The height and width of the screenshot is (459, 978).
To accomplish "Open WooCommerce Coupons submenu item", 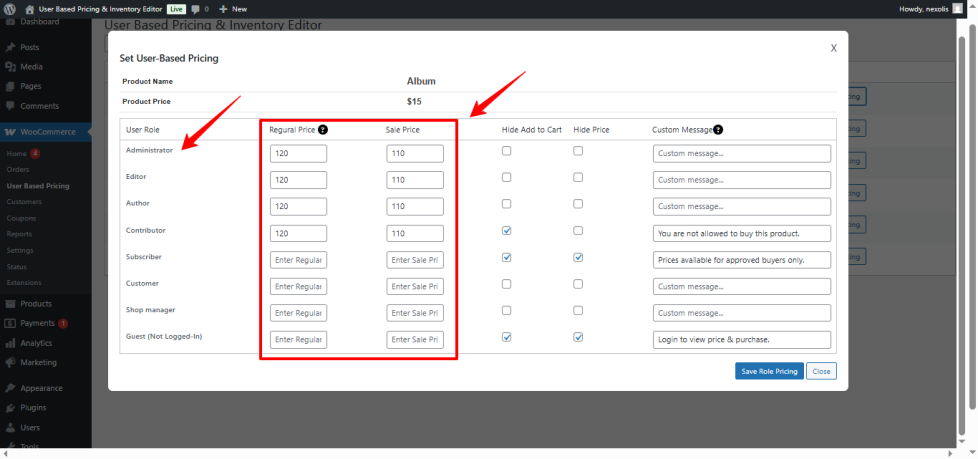I will tap(21, 218).
